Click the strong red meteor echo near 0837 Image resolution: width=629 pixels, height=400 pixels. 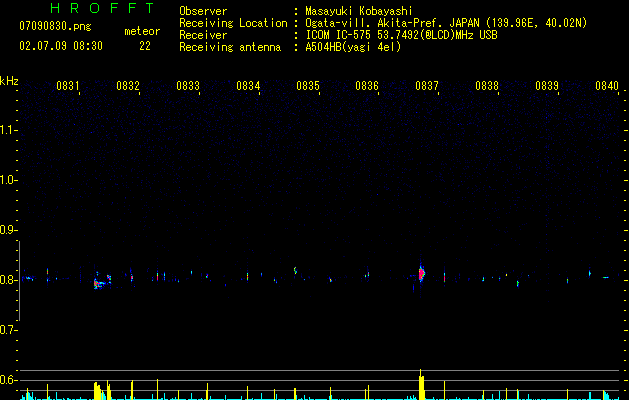[421, 274]
